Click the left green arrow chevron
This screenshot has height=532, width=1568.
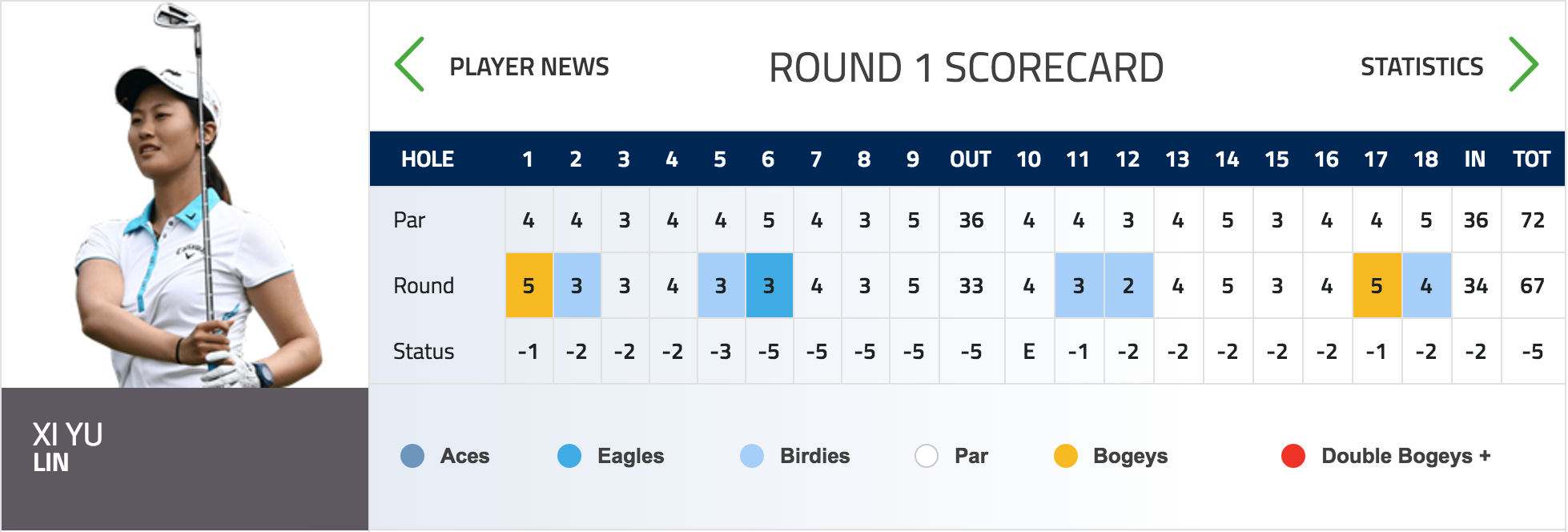point(409,64)
